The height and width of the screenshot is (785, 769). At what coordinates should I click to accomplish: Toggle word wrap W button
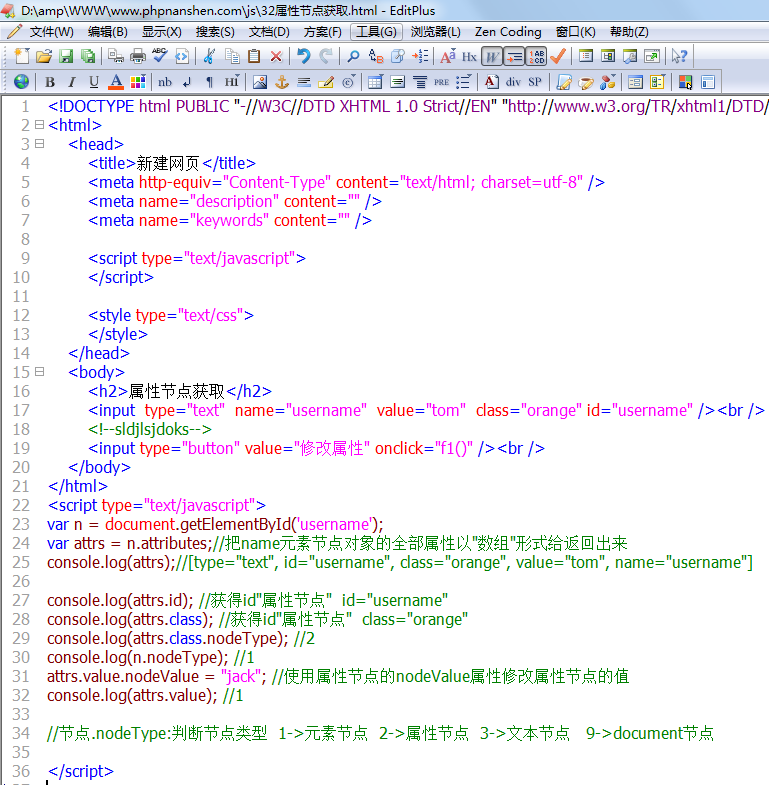point(491,57)
